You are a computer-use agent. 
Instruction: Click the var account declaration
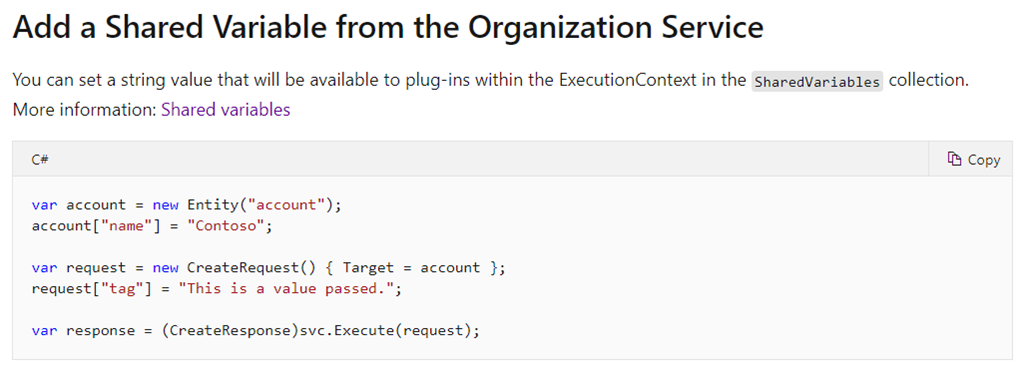(x=78, y=205)
